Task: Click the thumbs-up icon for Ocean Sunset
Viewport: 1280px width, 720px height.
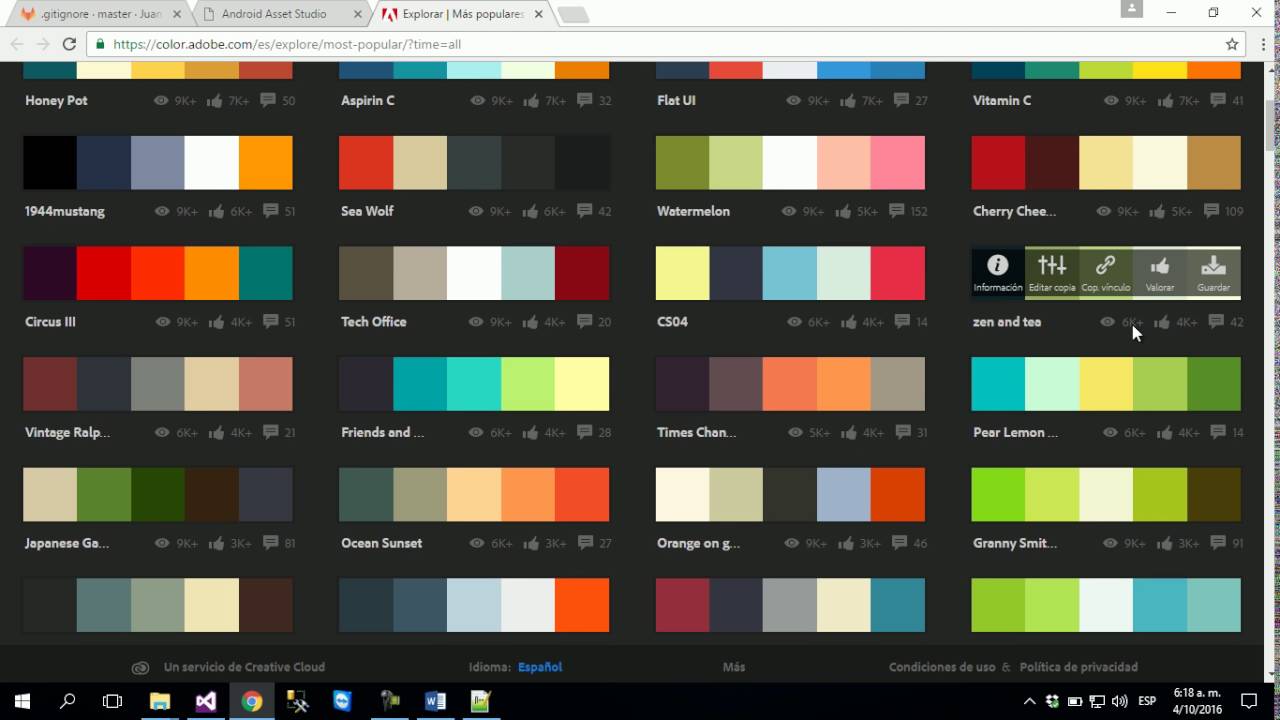Action: [531, 543]
